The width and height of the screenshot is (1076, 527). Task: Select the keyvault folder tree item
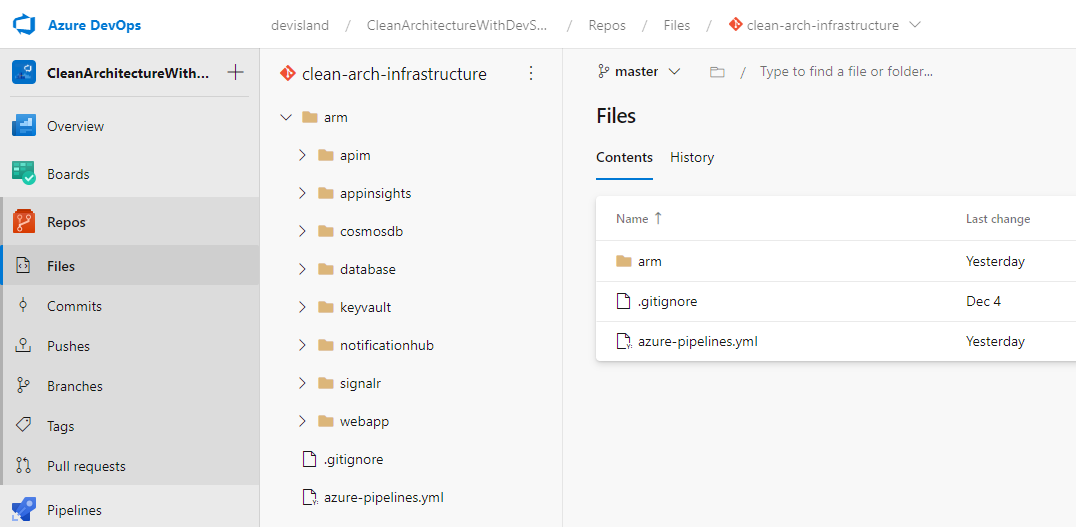411,307
